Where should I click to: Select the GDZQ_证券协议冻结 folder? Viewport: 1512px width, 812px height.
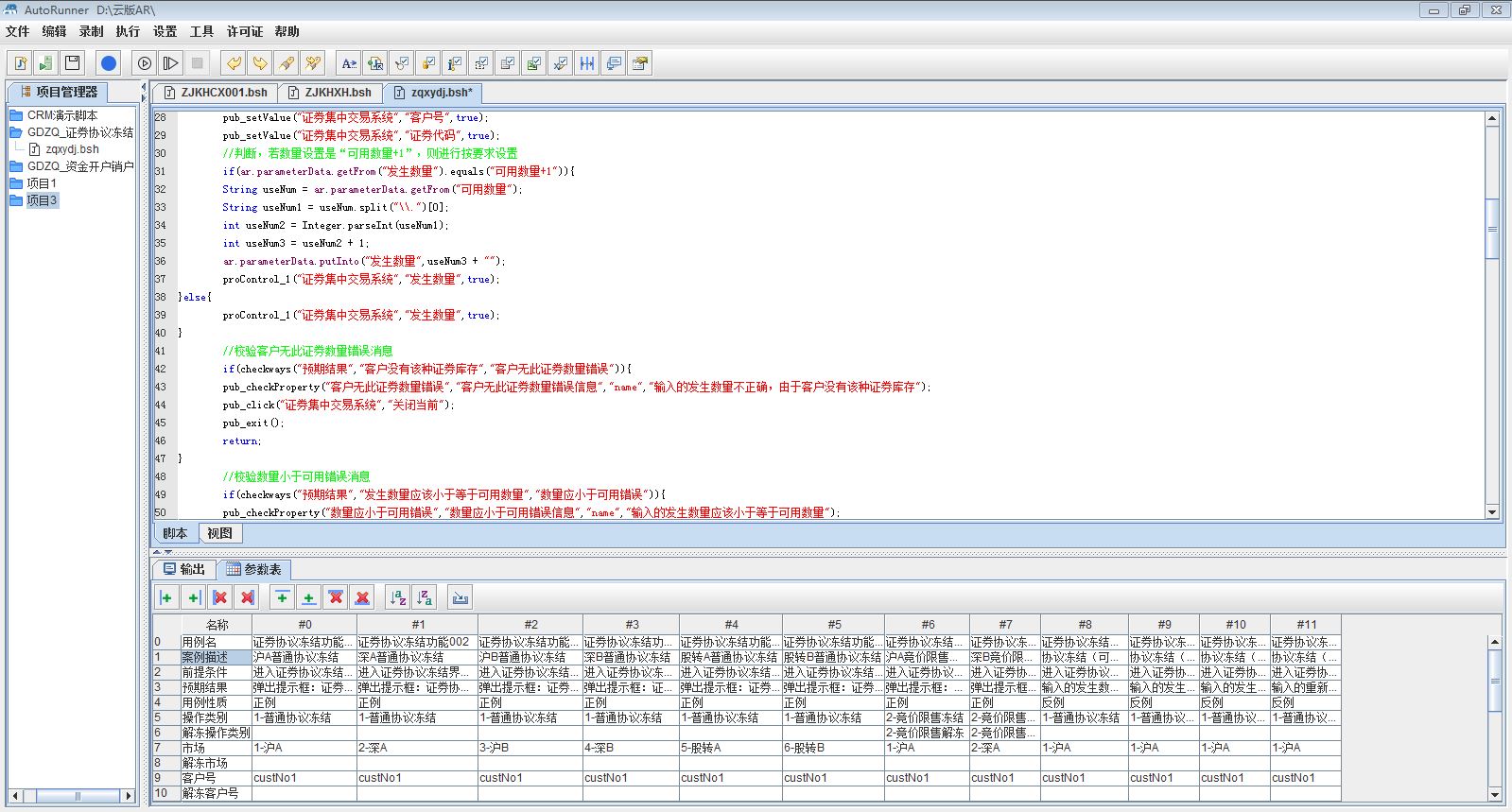tap(72, 132)
